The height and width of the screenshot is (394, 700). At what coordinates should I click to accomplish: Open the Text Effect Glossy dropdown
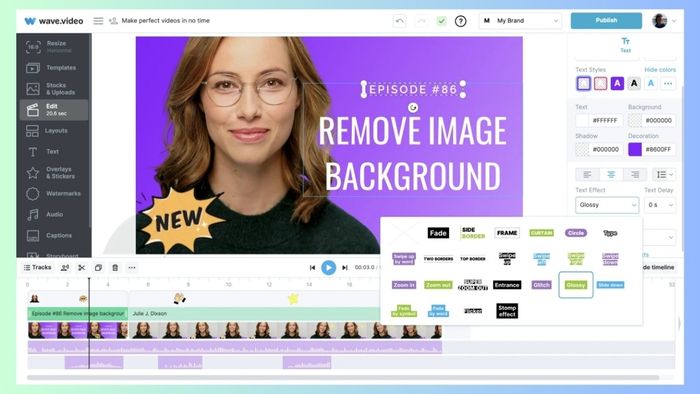pos(607,205)
